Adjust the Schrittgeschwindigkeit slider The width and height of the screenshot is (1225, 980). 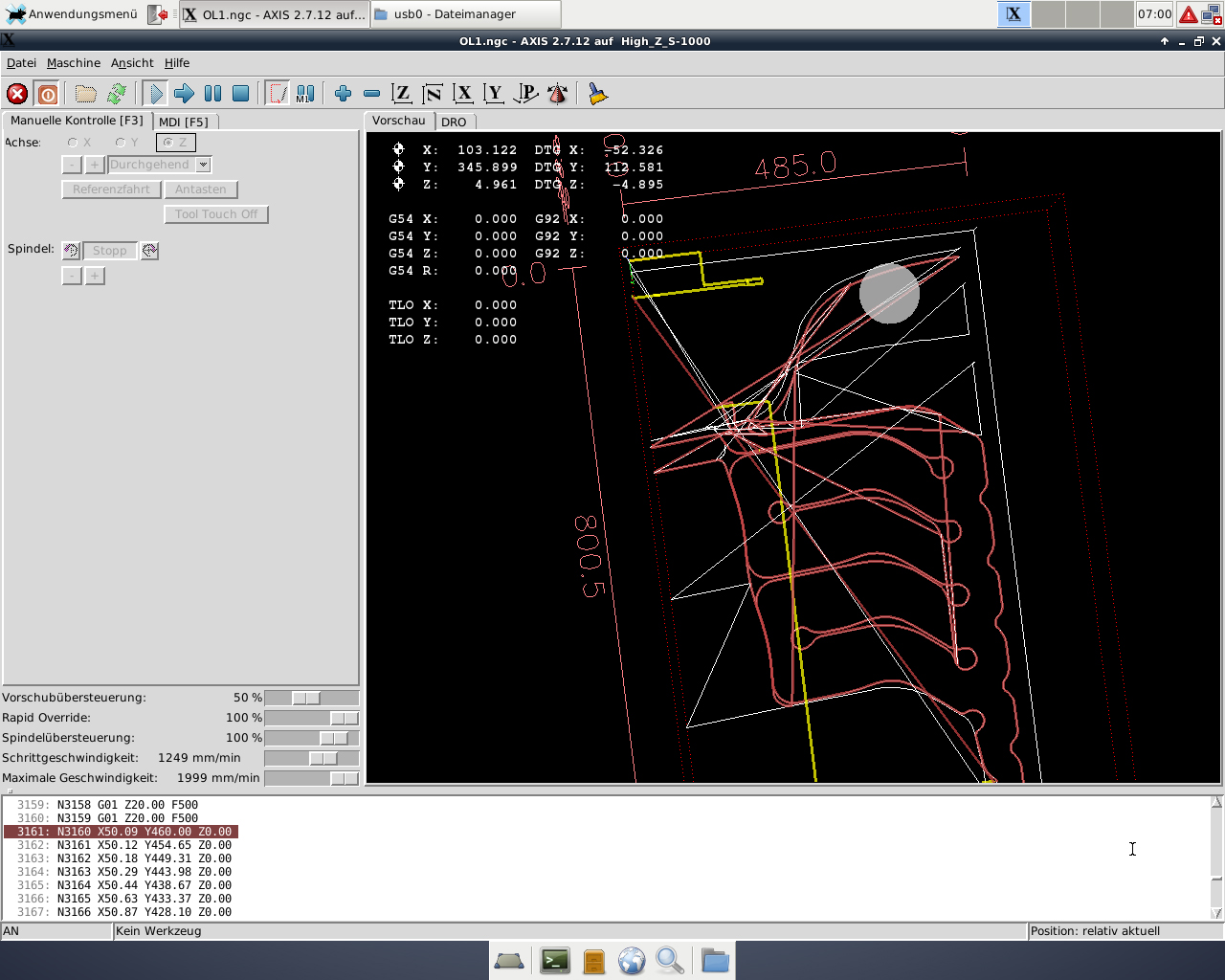[x=311, y=758]
